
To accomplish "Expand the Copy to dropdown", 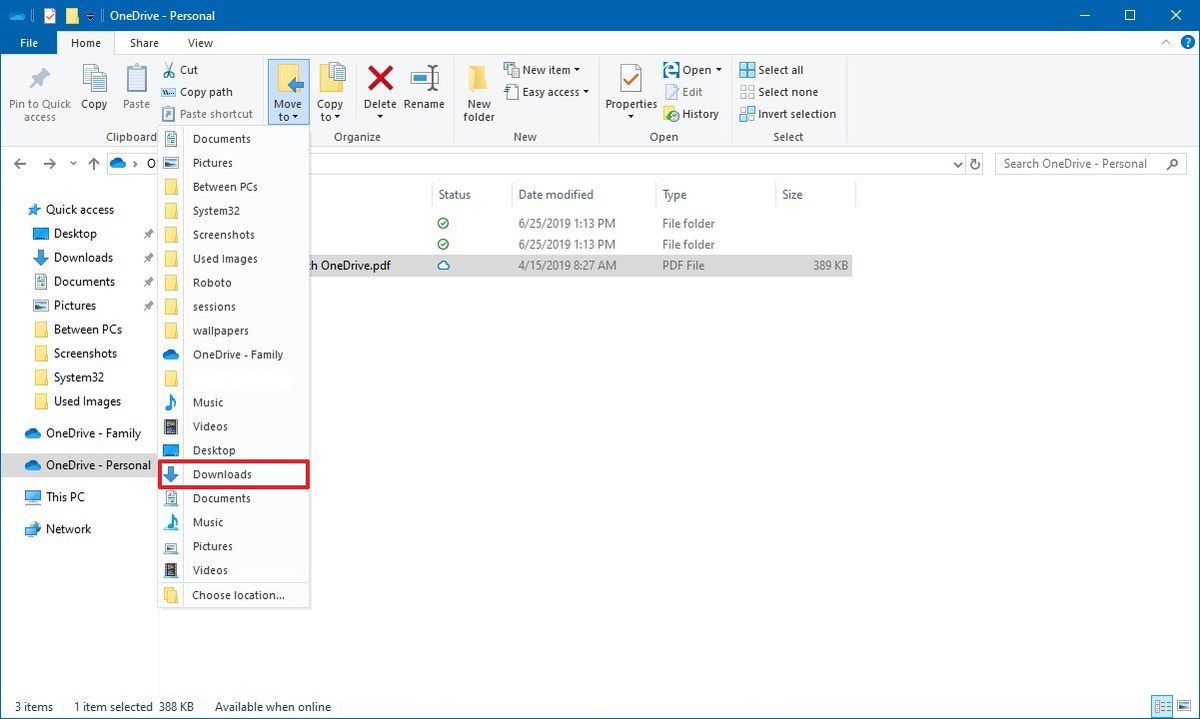I will tap(331, 117).
